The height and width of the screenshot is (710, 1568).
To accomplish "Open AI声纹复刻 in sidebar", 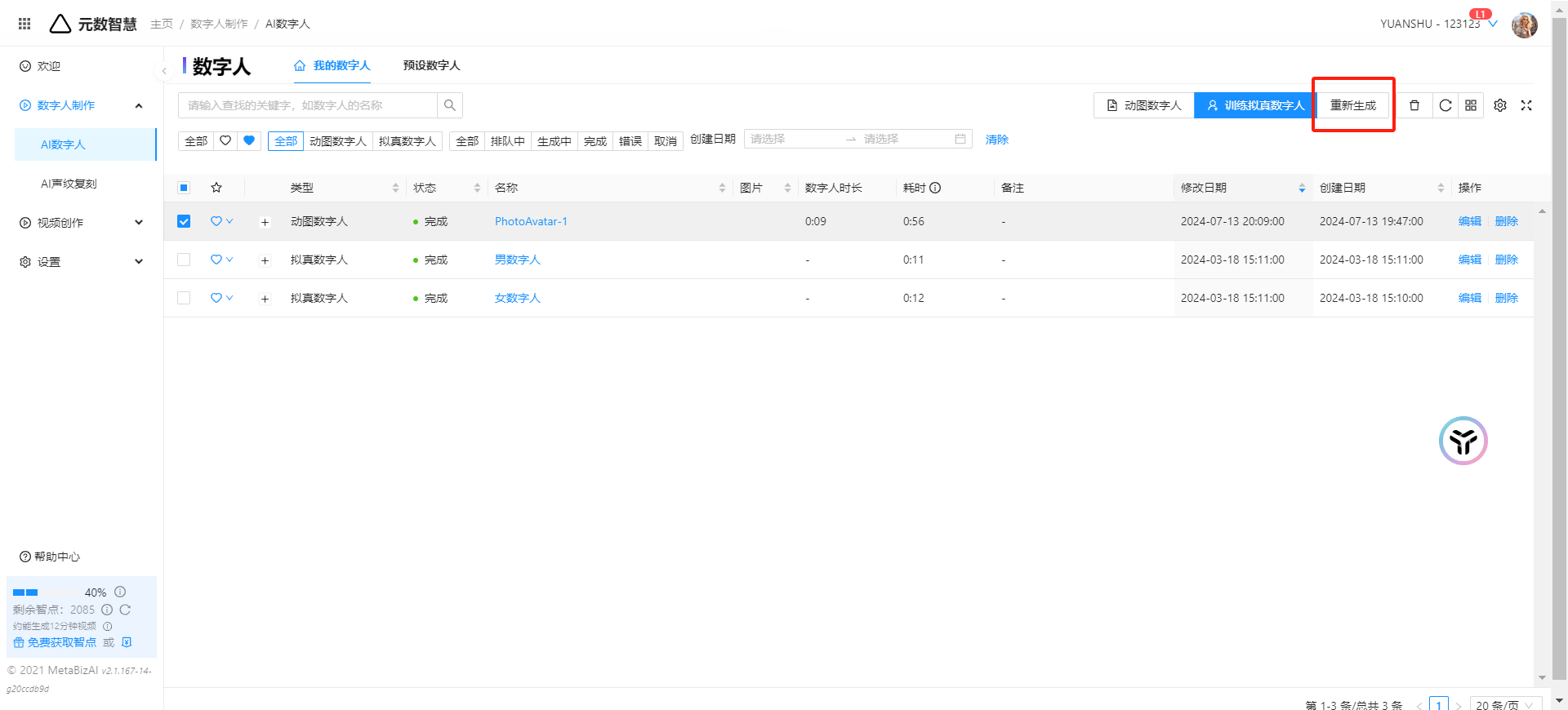I will pos(69,184).
